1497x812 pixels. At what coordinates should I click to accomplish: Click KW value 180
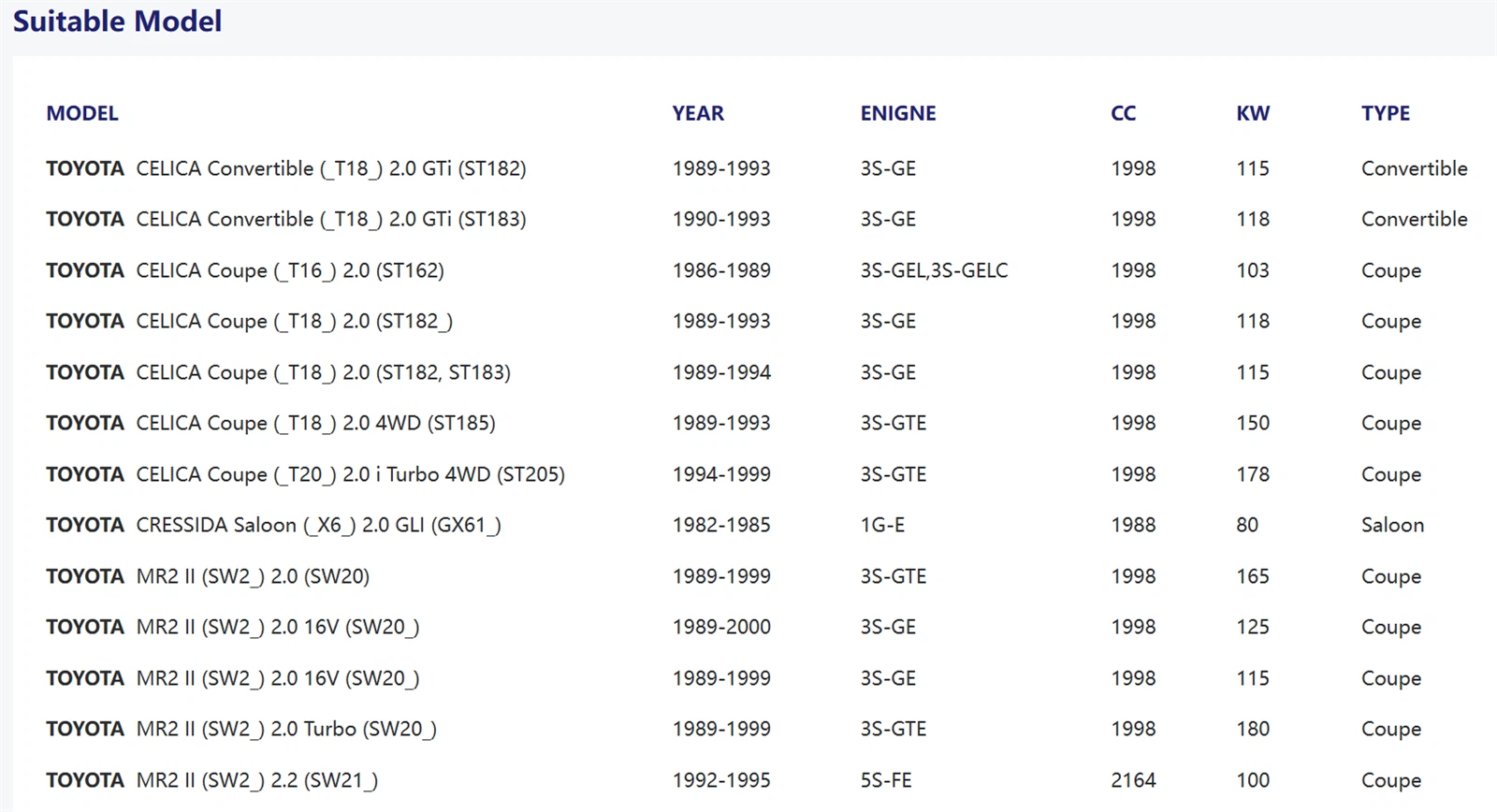(1253, 729)
